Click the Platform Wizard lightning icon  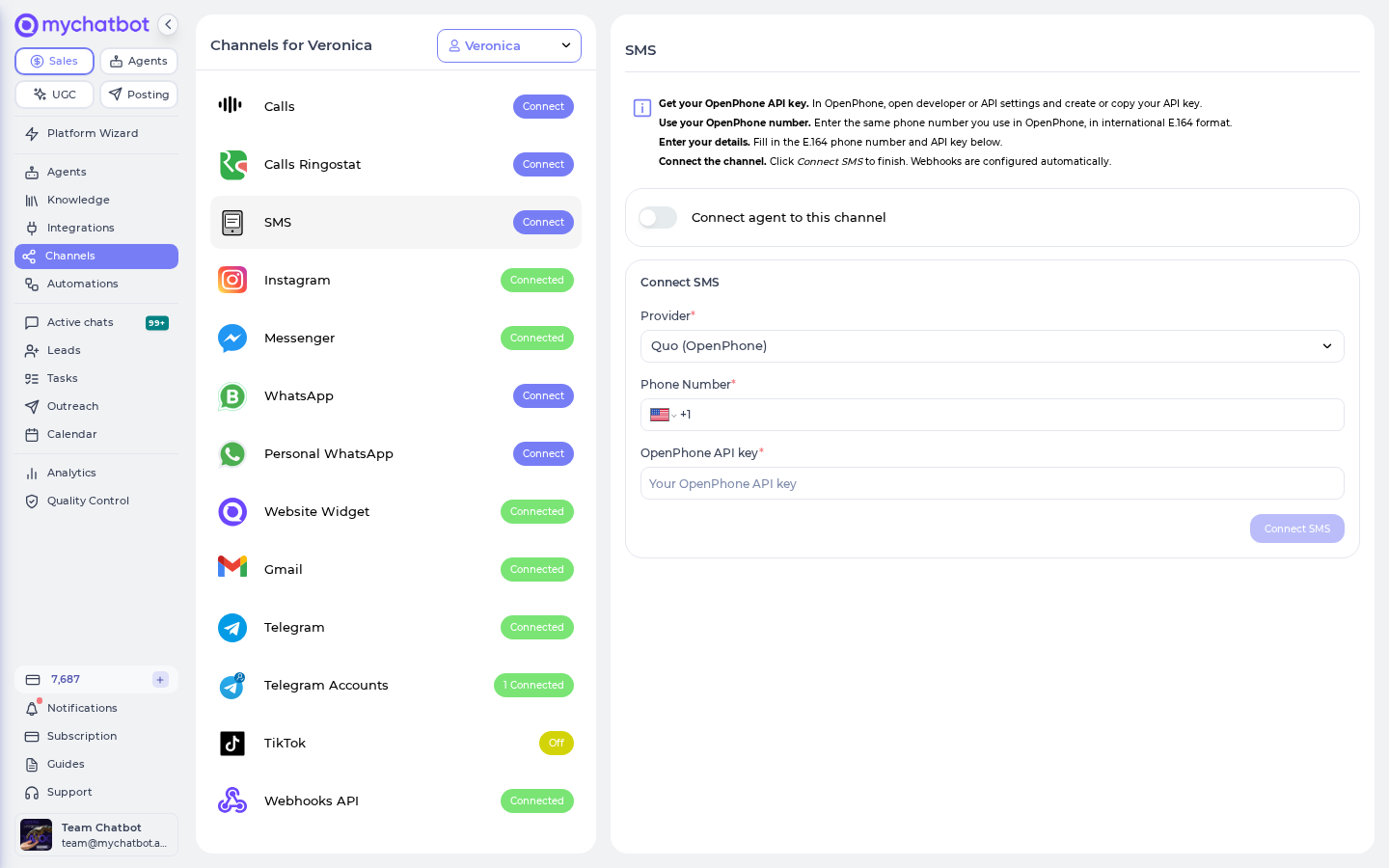pos(32,134)
